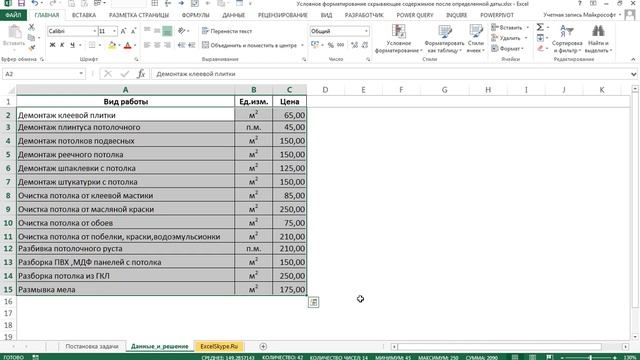Click the insert function fx icon
This screenshot has height=360, width=640.
[141, 74]
